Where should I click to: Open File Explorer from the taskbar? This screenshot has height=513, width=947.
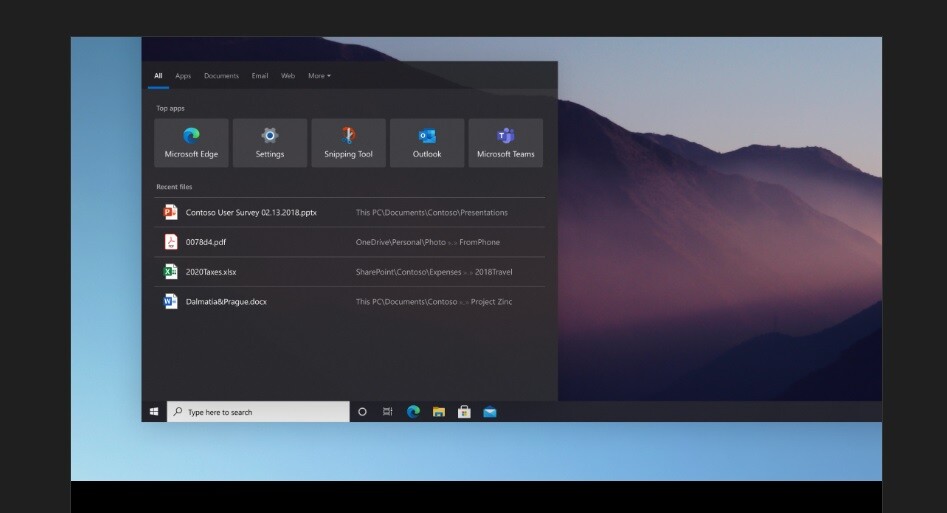[438, 412]
